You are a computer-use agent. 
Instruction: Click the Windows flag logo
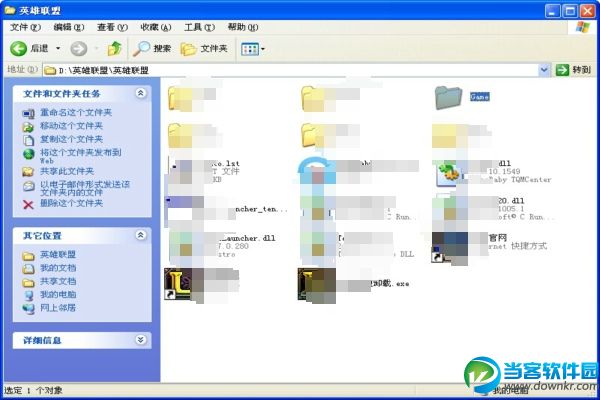tap(583, 28)
